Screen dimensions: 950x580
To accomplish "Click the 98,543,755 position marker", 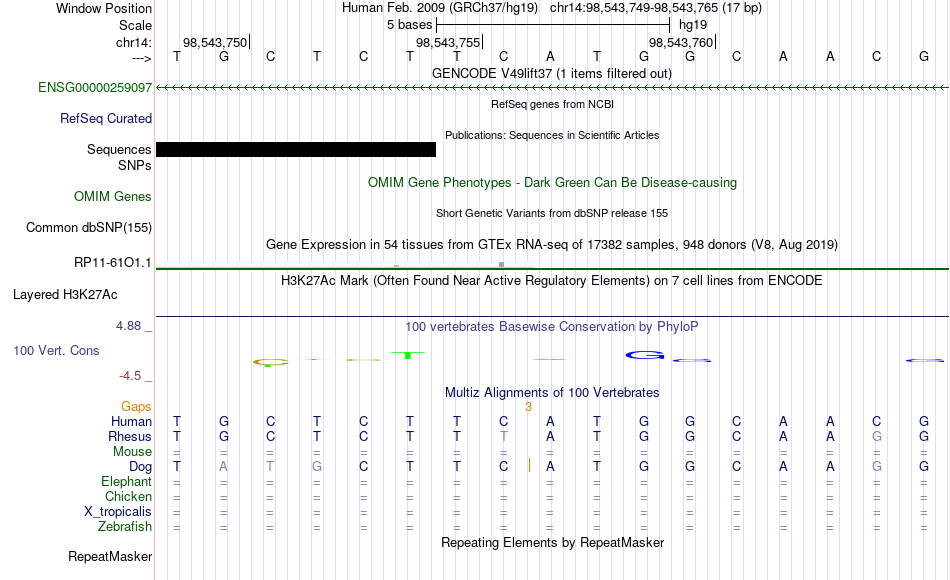I will tap(448, 42).
